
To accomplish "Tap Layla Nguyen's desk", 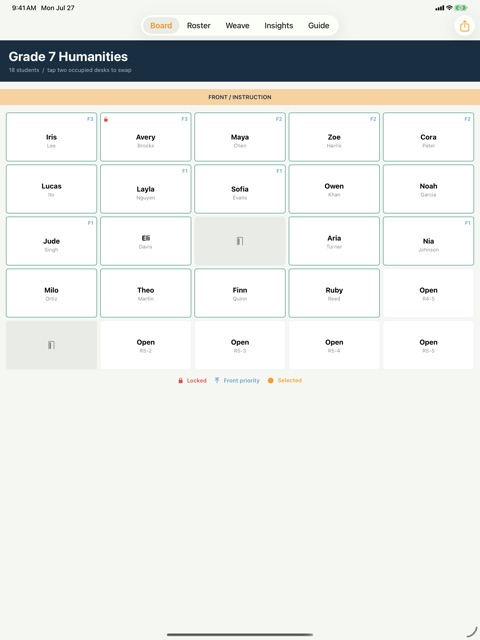I will (146, 189).
